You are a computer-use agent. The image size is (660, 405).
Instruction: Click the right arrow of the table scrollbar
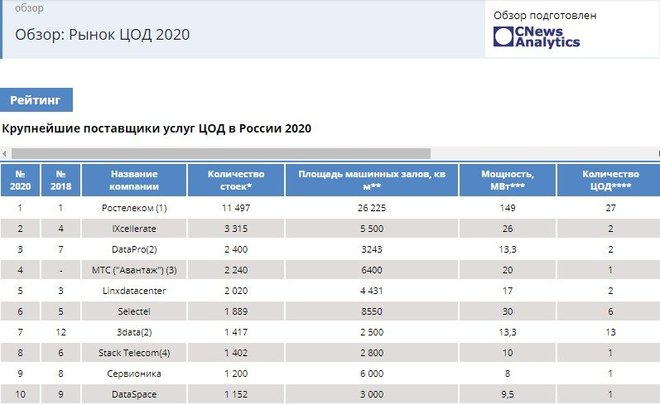click(x=654, y=153)
